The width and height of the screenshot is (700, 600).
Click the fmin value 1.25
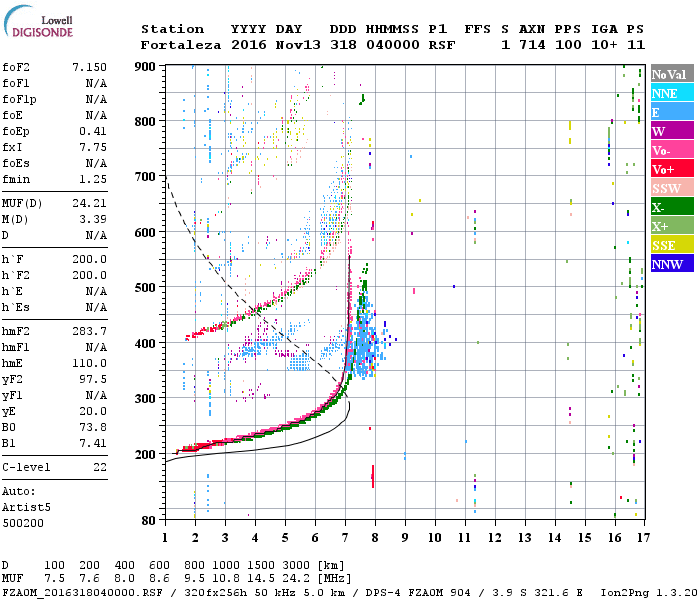pyautogui.click(x=93, y=179)
